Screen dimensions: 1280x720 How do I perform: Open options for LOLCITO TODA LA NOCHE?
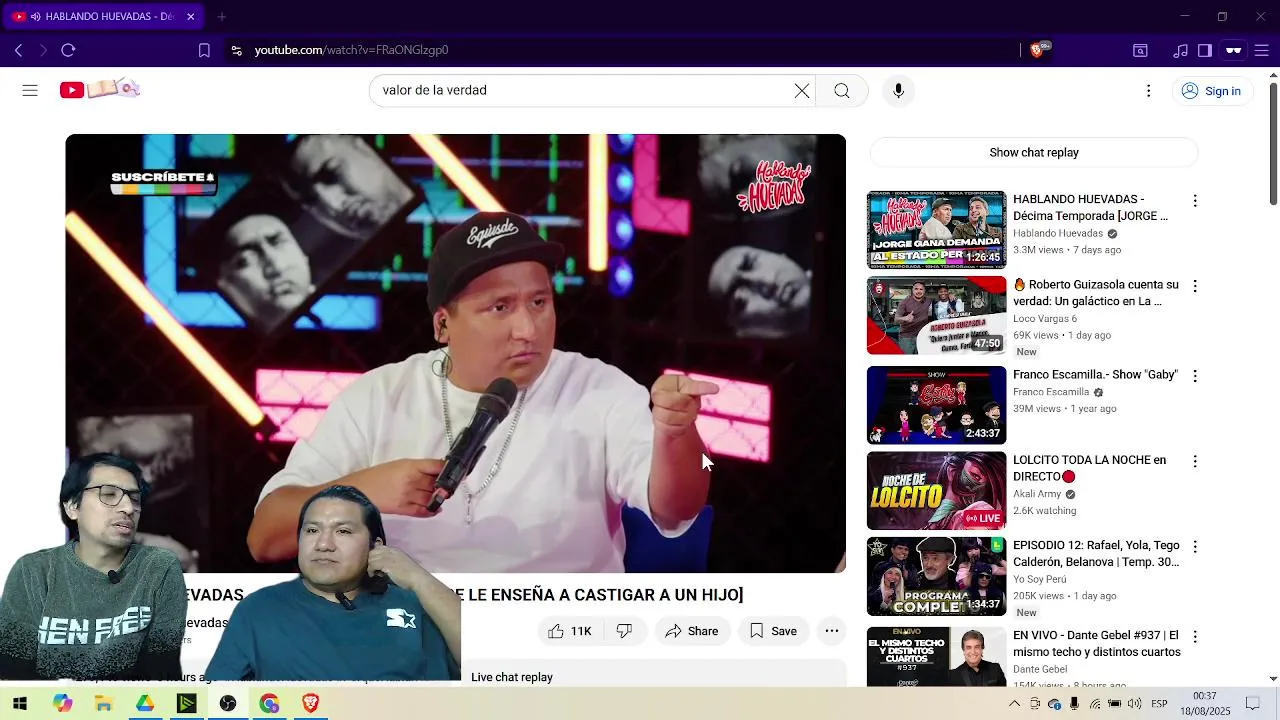(x=1194, y=462)
